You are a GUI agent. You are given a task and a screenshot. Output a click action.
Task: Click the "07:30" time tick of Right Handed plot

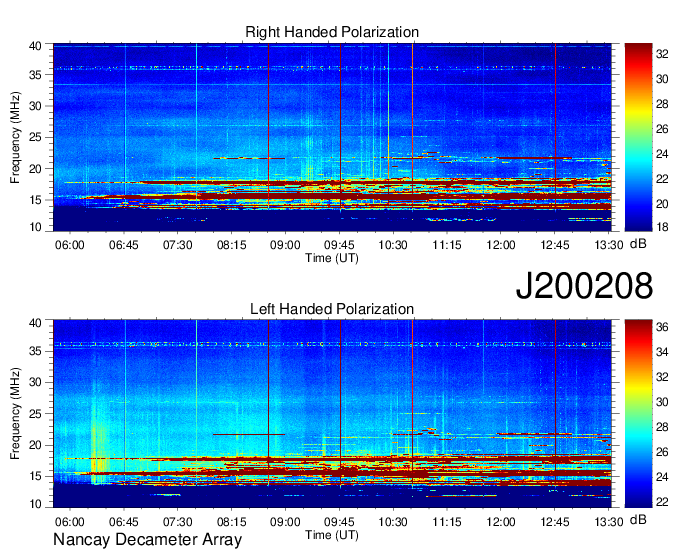pyautogui.click(x=177, y=245)
